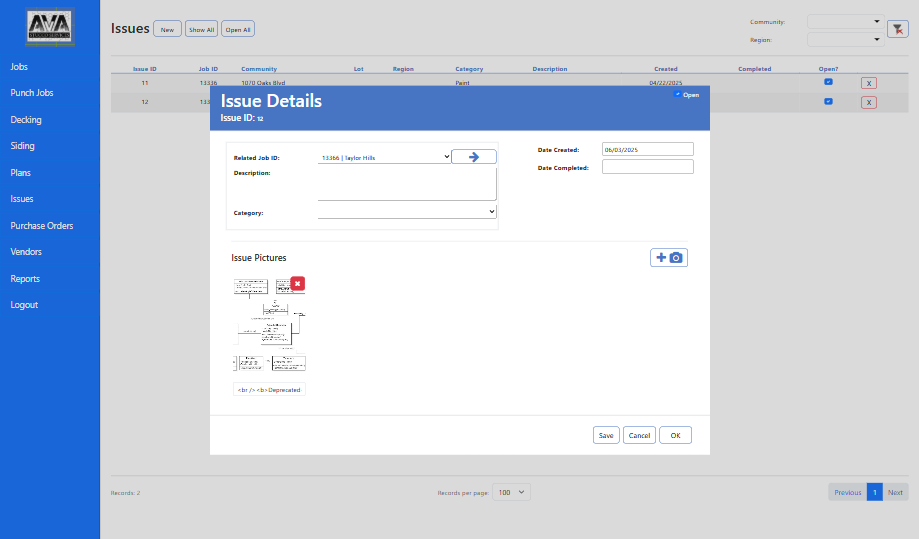919x539 pixels.
Task: Open the Related Job ID dropdown
Action: [384, 157]
